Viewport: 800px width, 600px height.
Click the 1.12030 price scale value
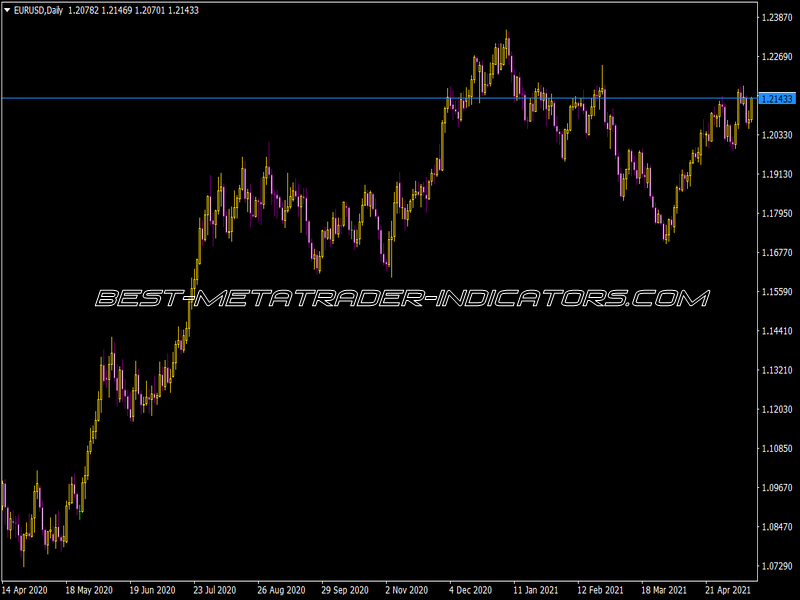(777, 409)
